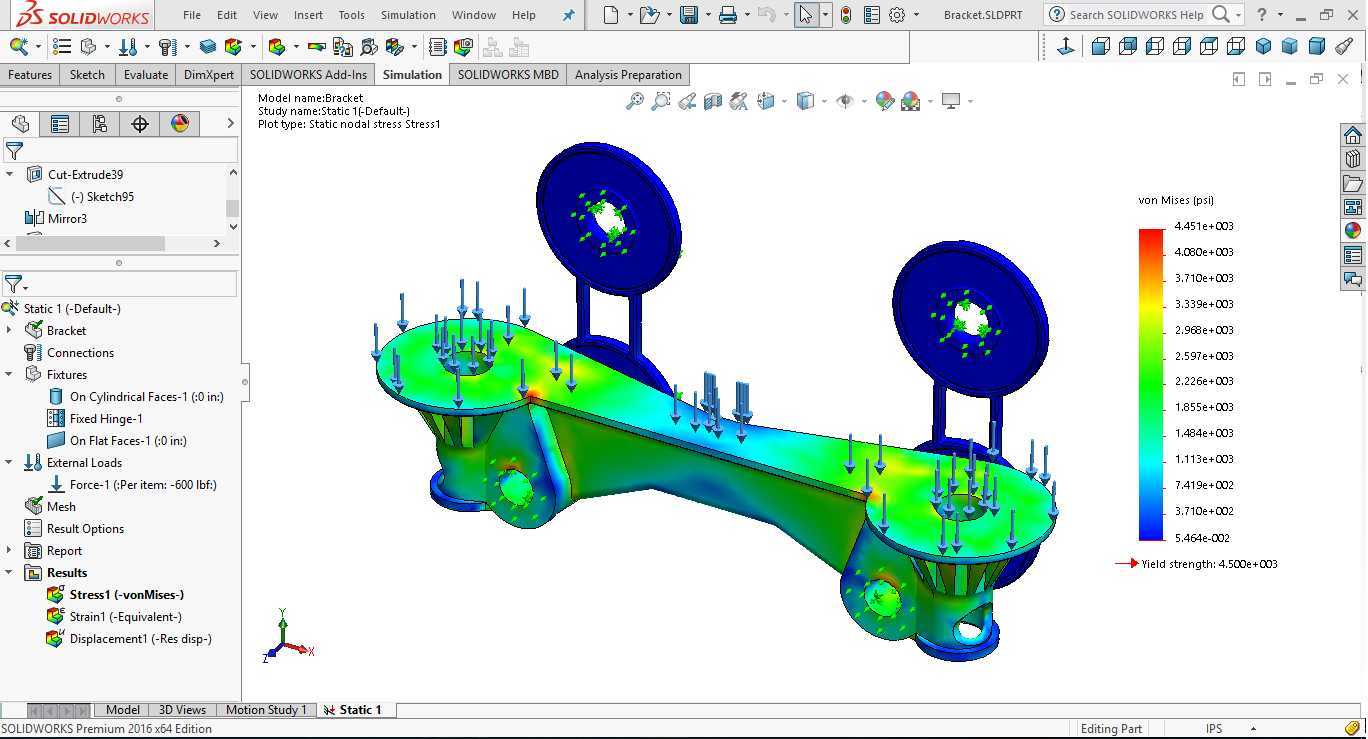Image resolution: width=1368 pixels, height=739 pixels.
Task: Open the Tools menu
Action: click(x=351, y=15)
